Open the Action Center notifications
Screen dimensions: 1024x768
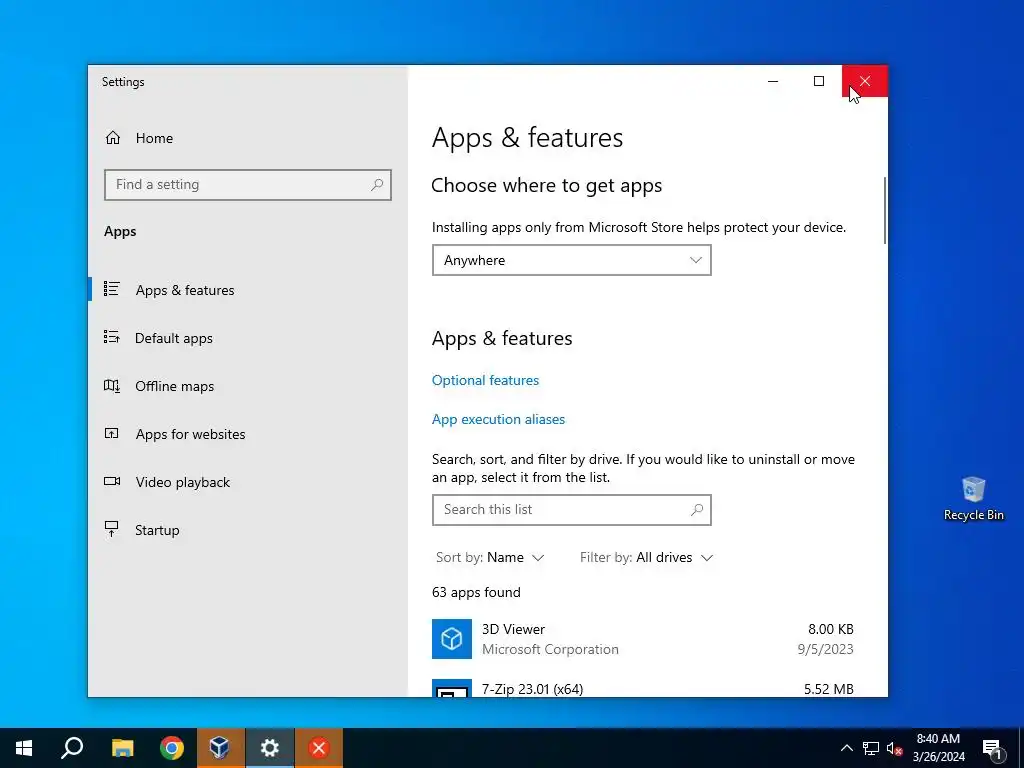(993, 748)
